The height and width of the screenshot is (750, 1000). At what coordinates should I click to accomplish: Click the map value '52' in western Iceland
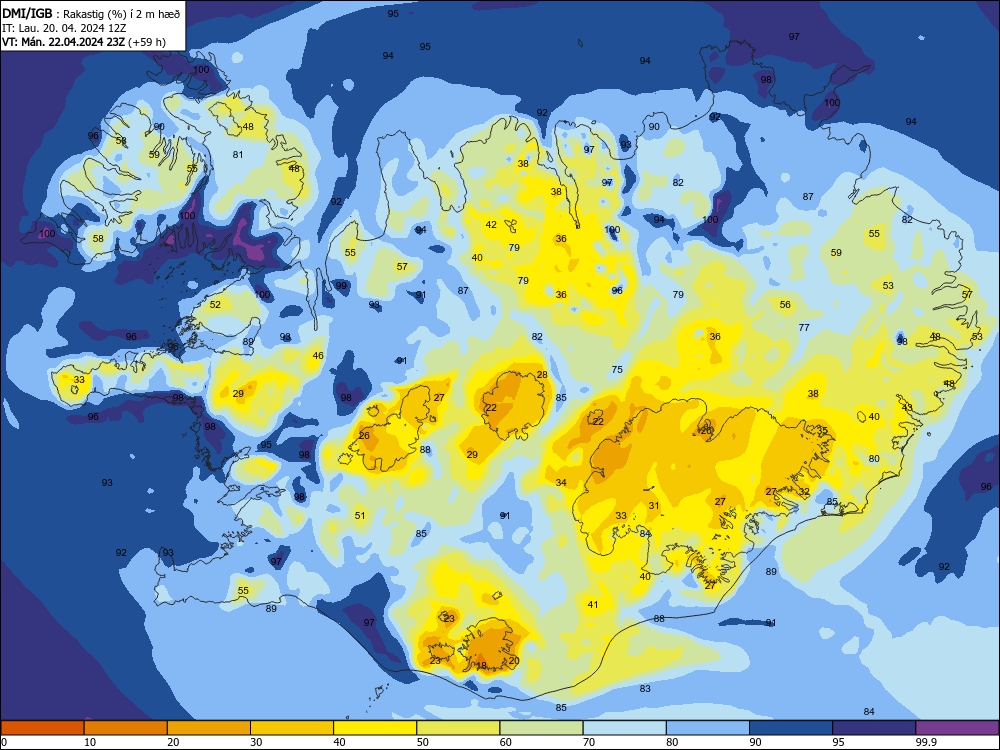tap(216, 305)
